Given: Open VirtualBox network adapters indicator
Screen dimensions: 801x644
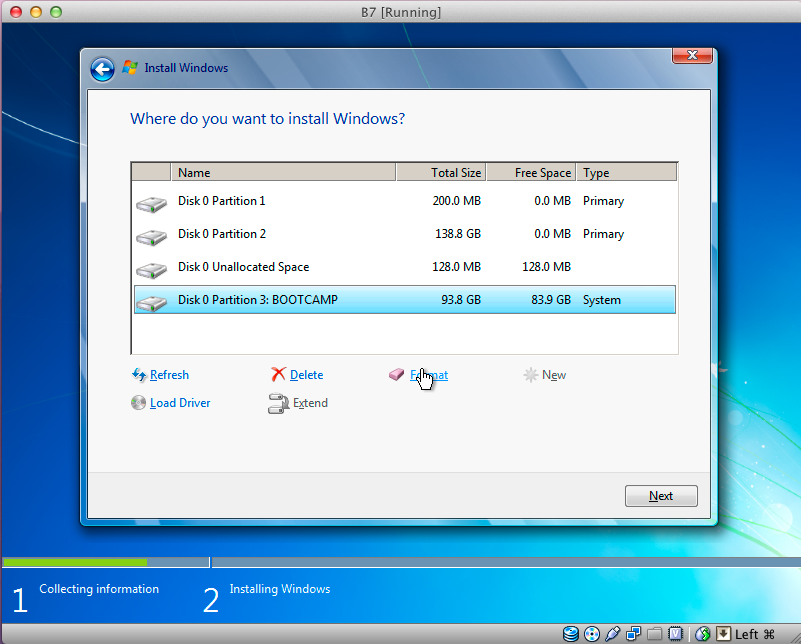Looking at the screenshot, I should [x=633, y=634].
